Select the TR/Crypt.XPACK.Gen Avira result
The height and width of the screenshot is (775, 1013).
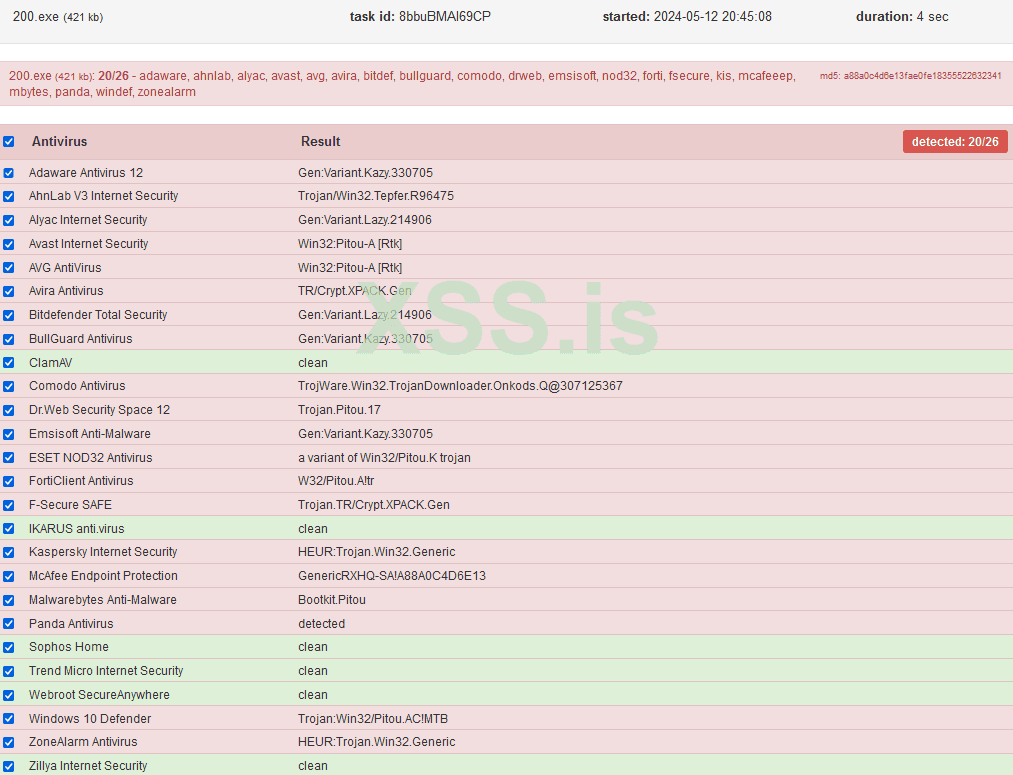point(355,291)
